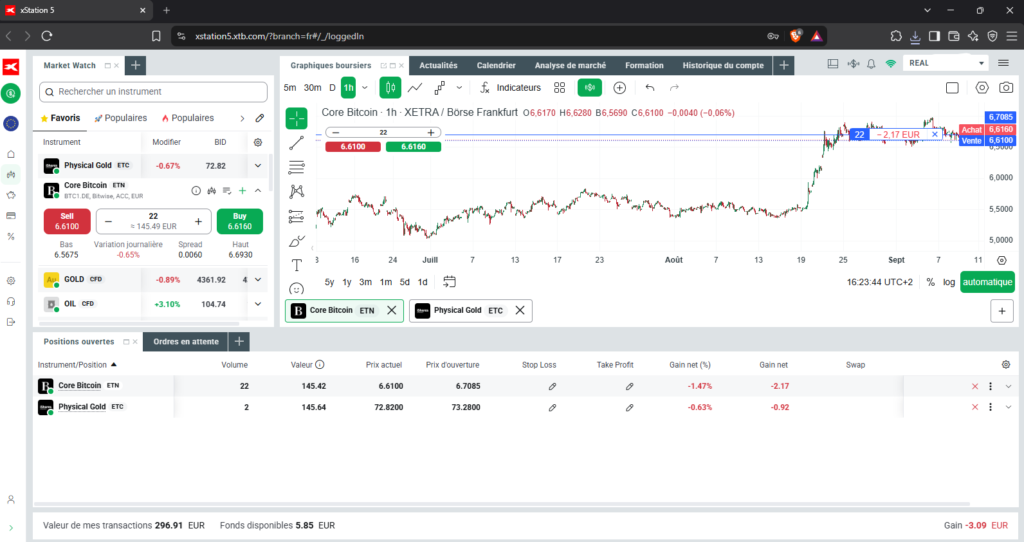1024x542 pixels.
Task: Open Home in left sidebar
Action: (10, 154)
